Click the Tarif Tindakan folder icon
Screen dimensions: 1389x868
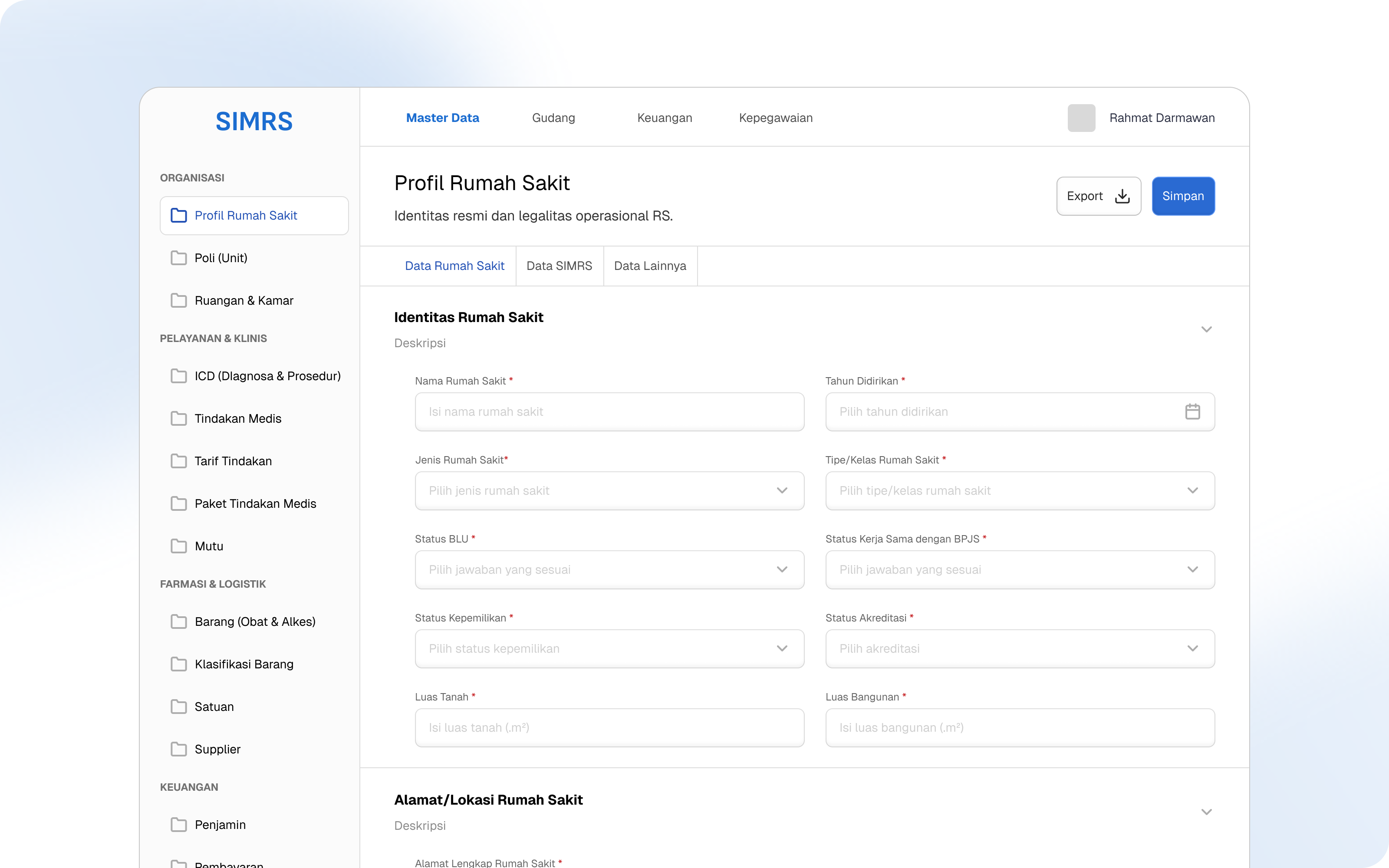pyautogui.click(x=178, y=461)
